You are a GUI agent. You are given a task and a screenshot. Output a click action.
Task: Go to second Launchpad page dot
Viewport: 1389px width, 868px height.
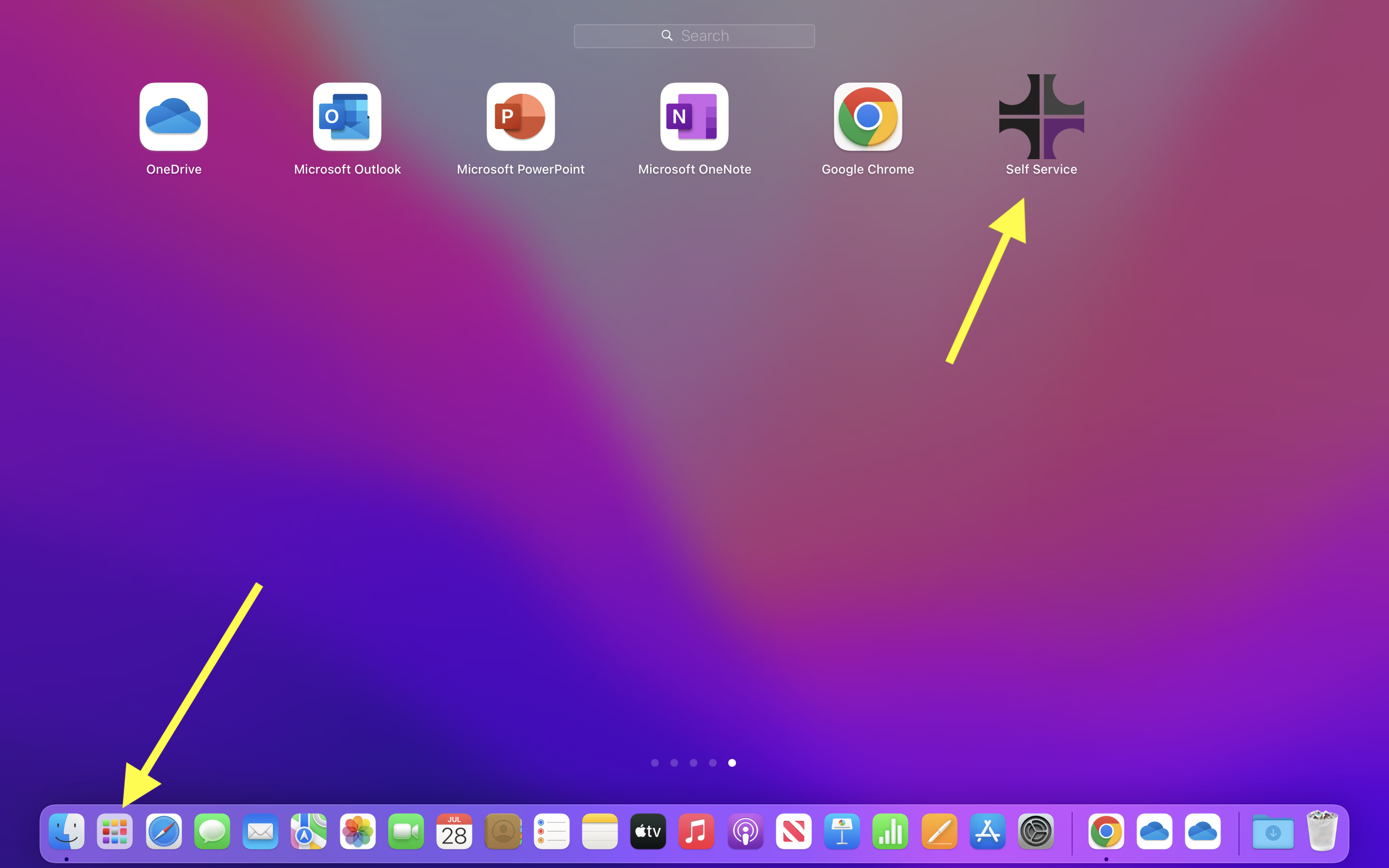674,762
